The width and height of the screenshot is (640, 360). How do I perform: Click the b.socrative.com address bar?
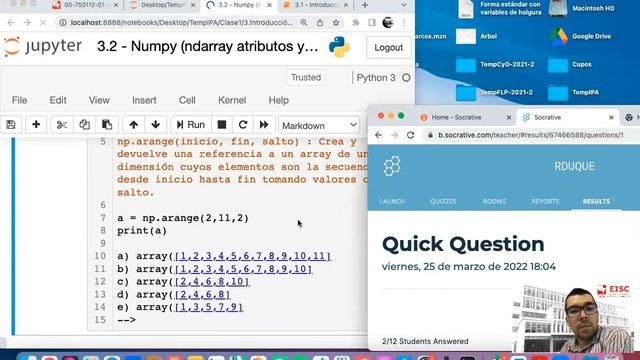(531, 135)
